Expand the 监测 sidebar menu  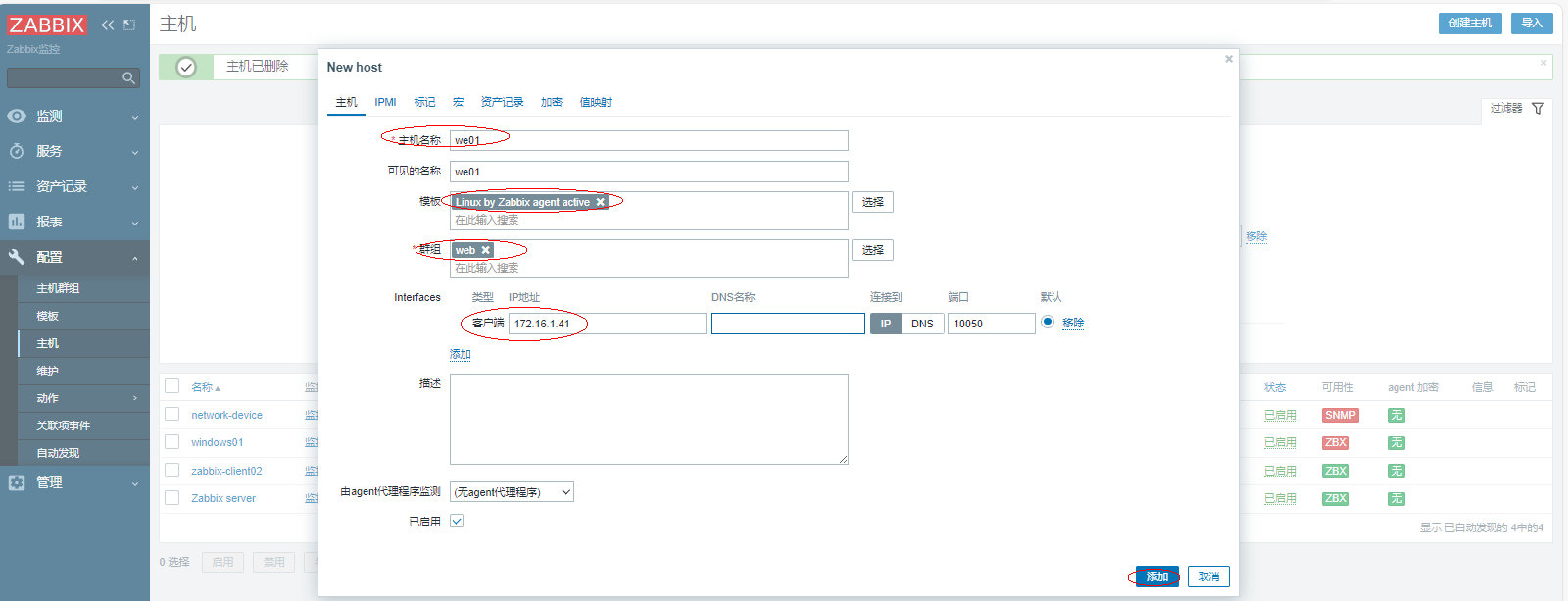74,116
